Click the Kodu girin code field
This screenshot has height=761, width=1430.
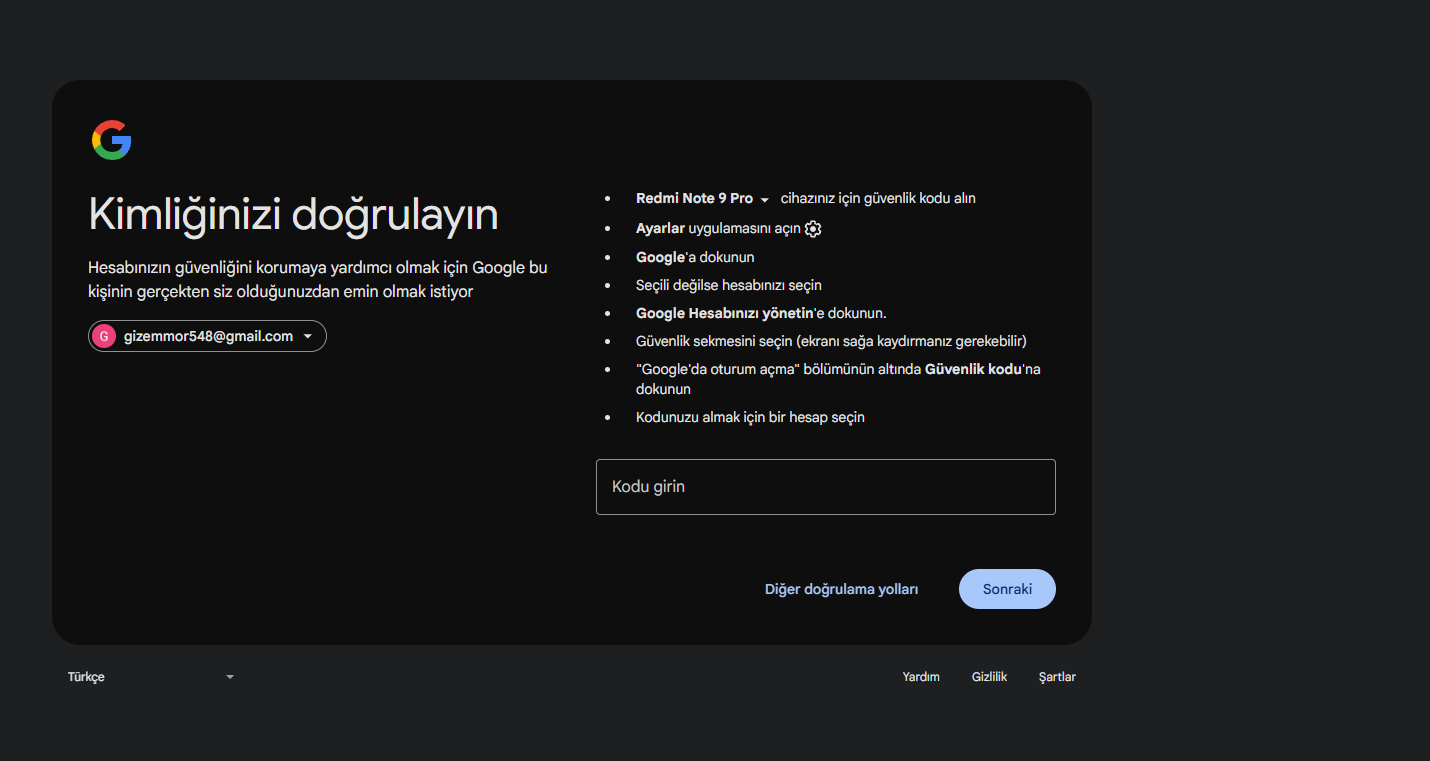point(826,487)
